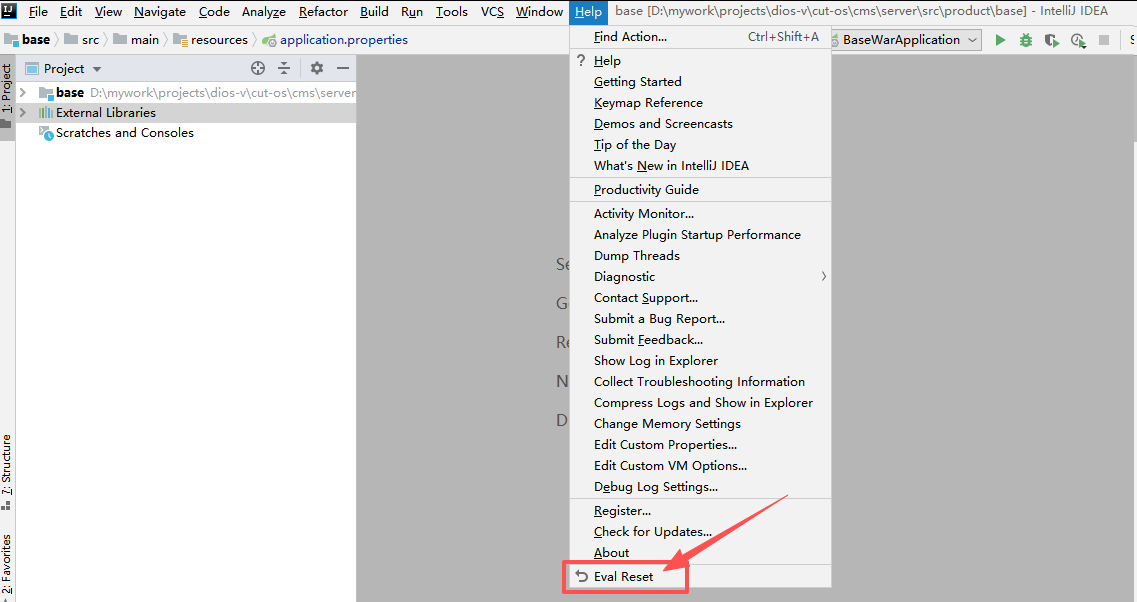The image size is (1137, 602).
Task: Select Dump Threads entry
Action: pos(700,256)
